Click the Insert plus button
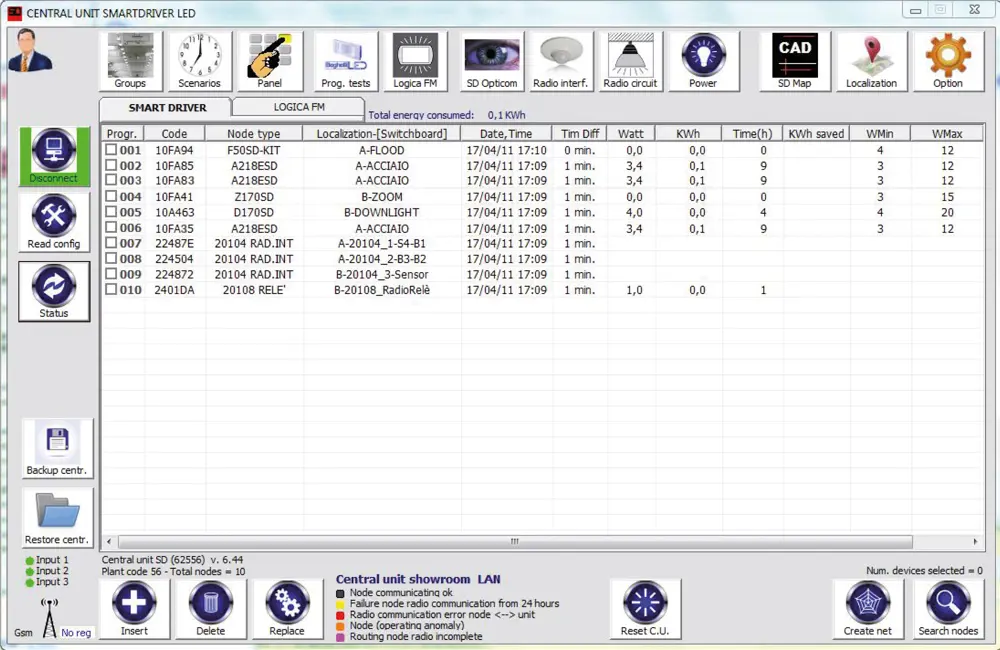Screen dimensions: 1000x650 click(134, 608)
